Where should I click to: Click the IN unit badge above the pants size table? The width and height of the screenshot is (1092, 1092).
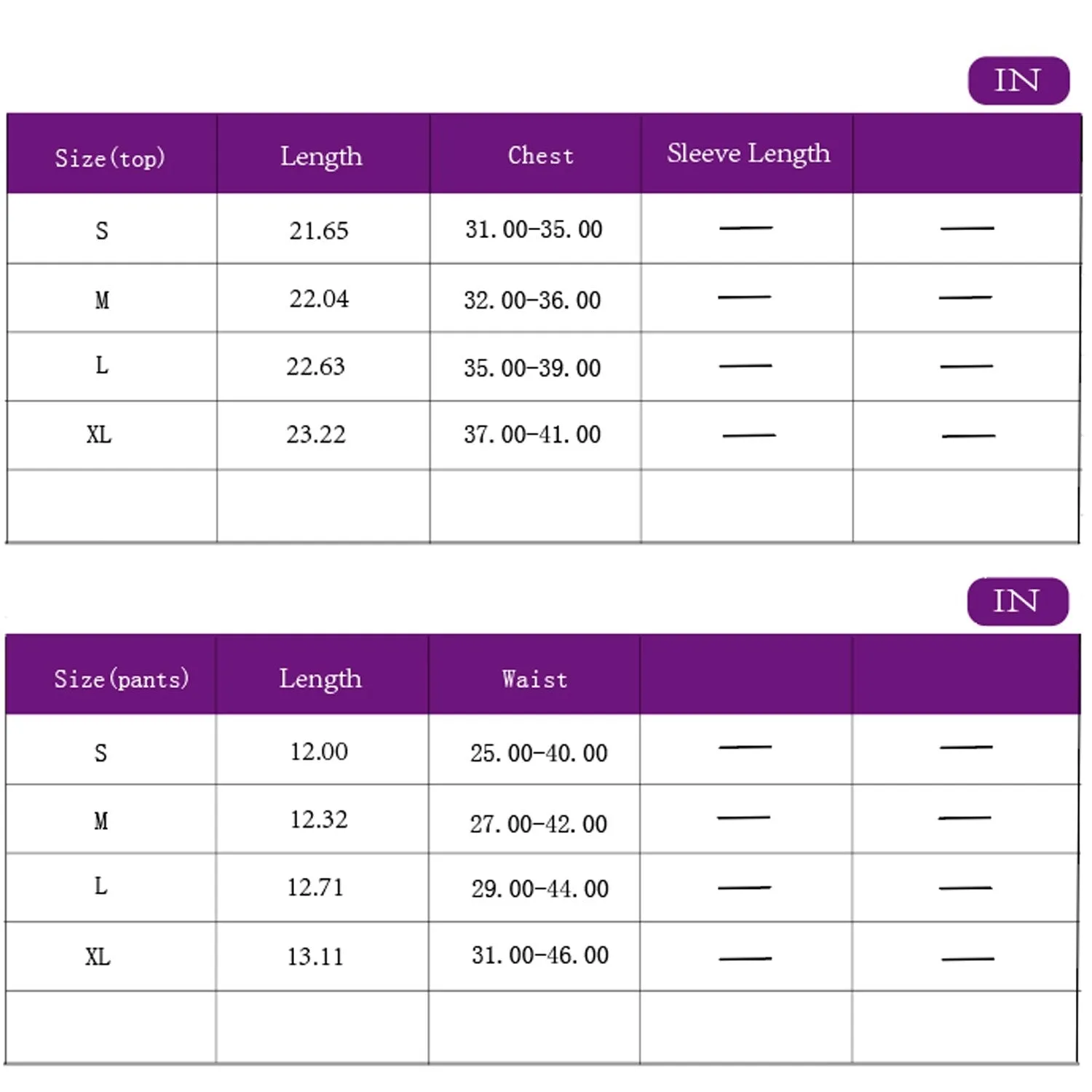(x=1017, y=601)
